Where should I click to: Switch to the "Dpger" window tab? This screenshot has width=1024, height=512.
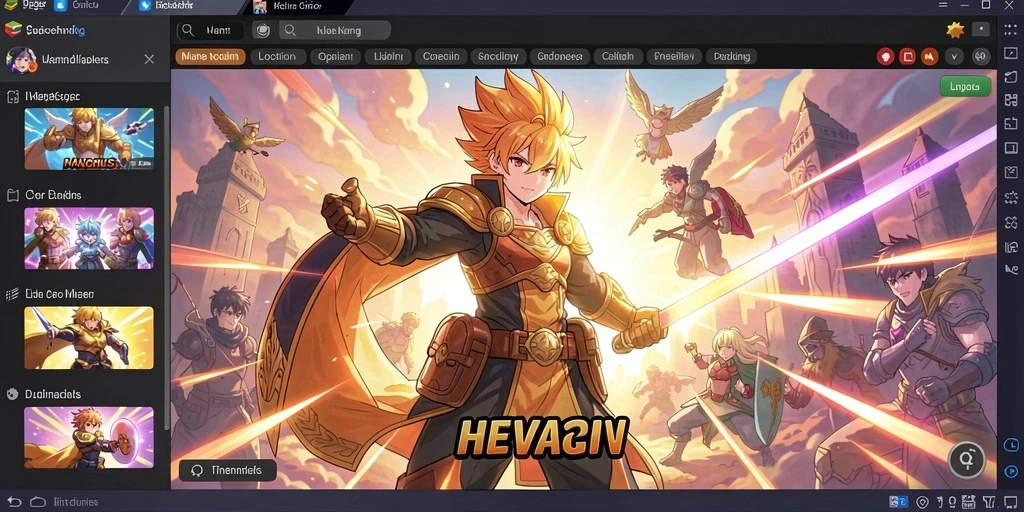coord(26,5)
